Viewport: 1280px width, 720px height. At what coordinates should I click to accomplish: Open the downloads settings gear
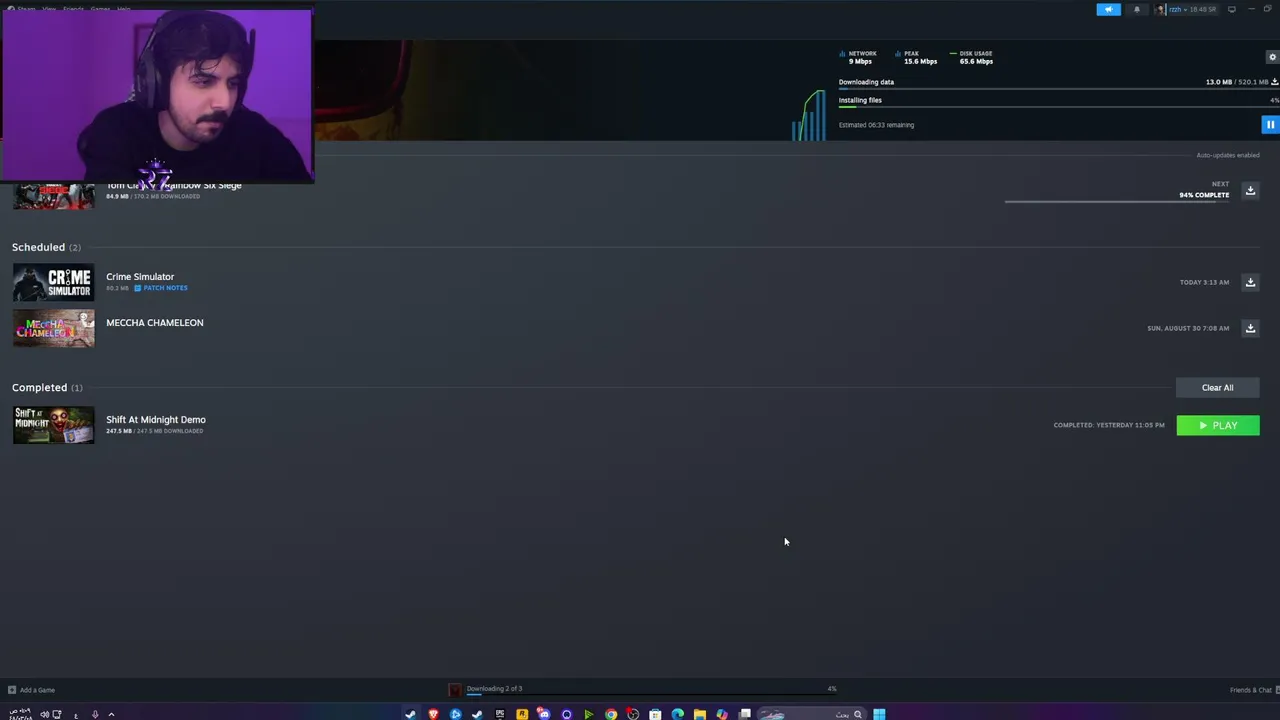[1272, 57]
